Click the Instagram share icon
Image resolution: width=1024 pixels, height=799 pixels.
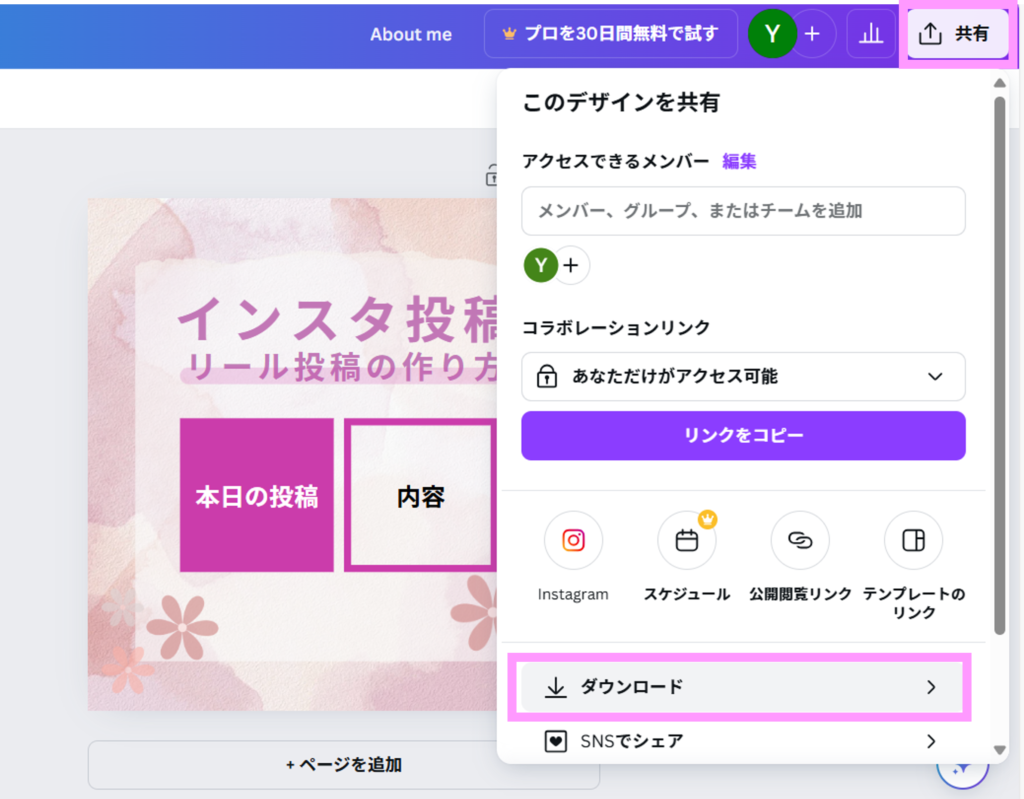(x=573, y=541)
